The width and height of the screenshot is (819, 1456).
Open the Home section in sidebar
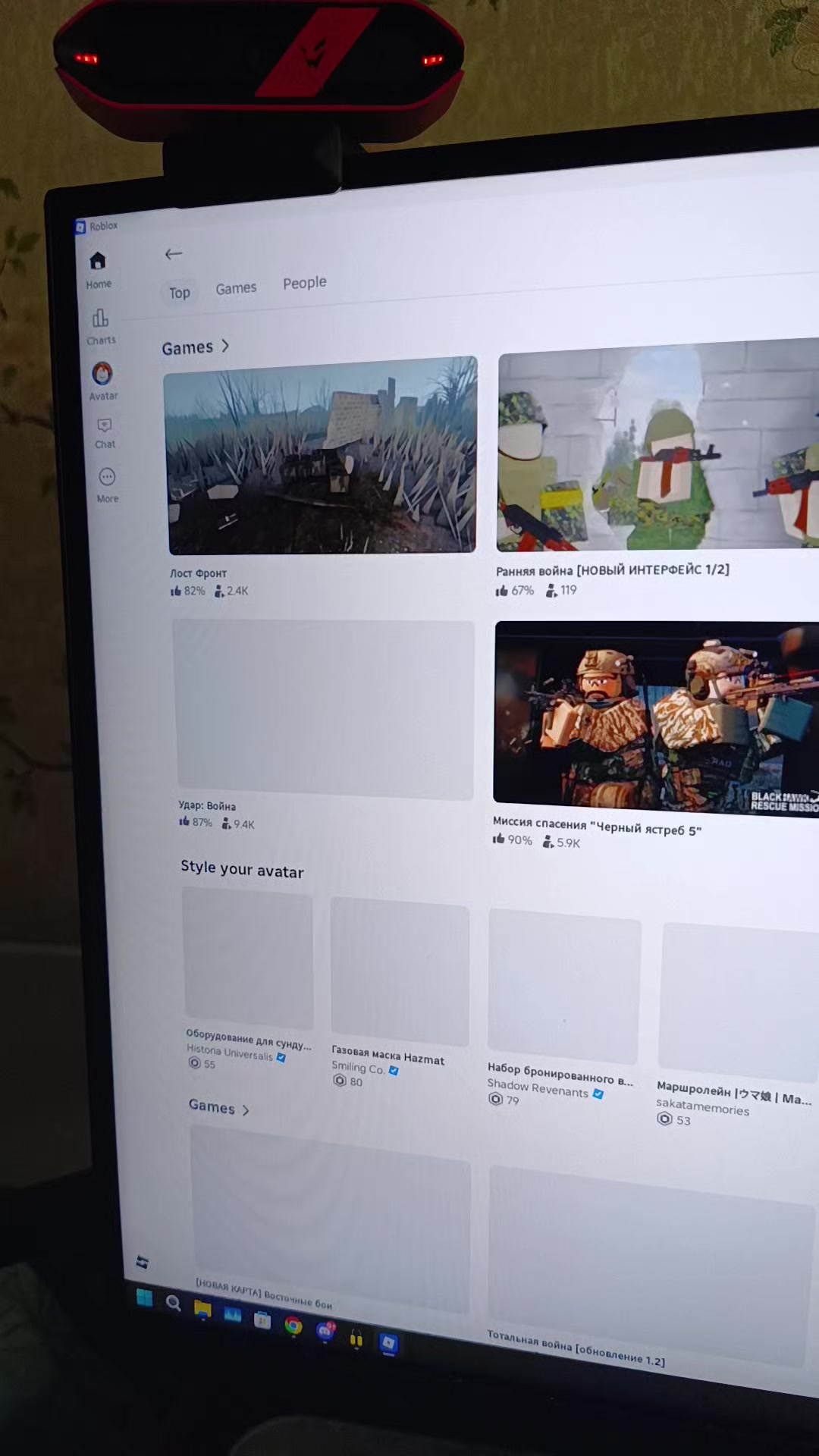[x=98, y=270]
